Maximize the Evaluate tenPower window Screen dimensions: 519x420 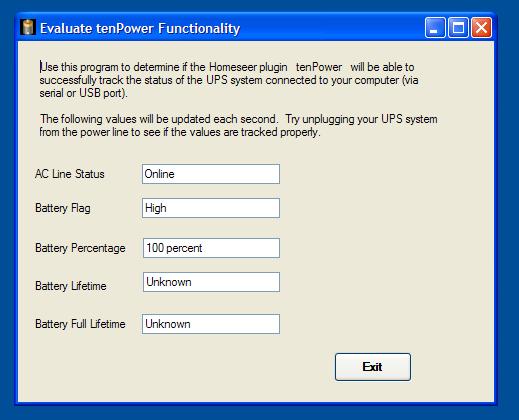pyautogui.click(x=458, y=27)
